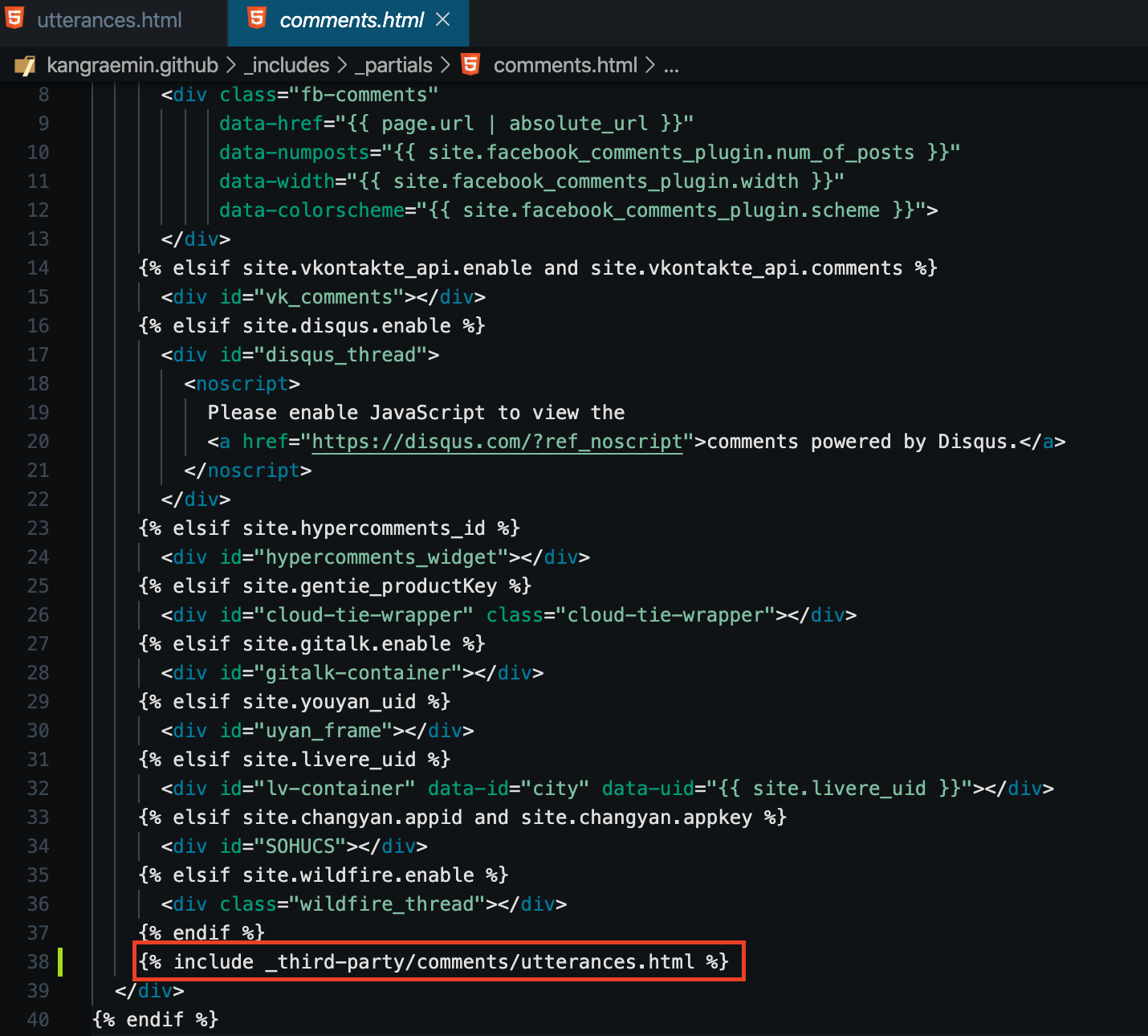Image resolution: width=1148 pixels, height=1036 pixels.
Task: Open breadcrumb ellipsis symbol list
Action: (x=672, y=67)
